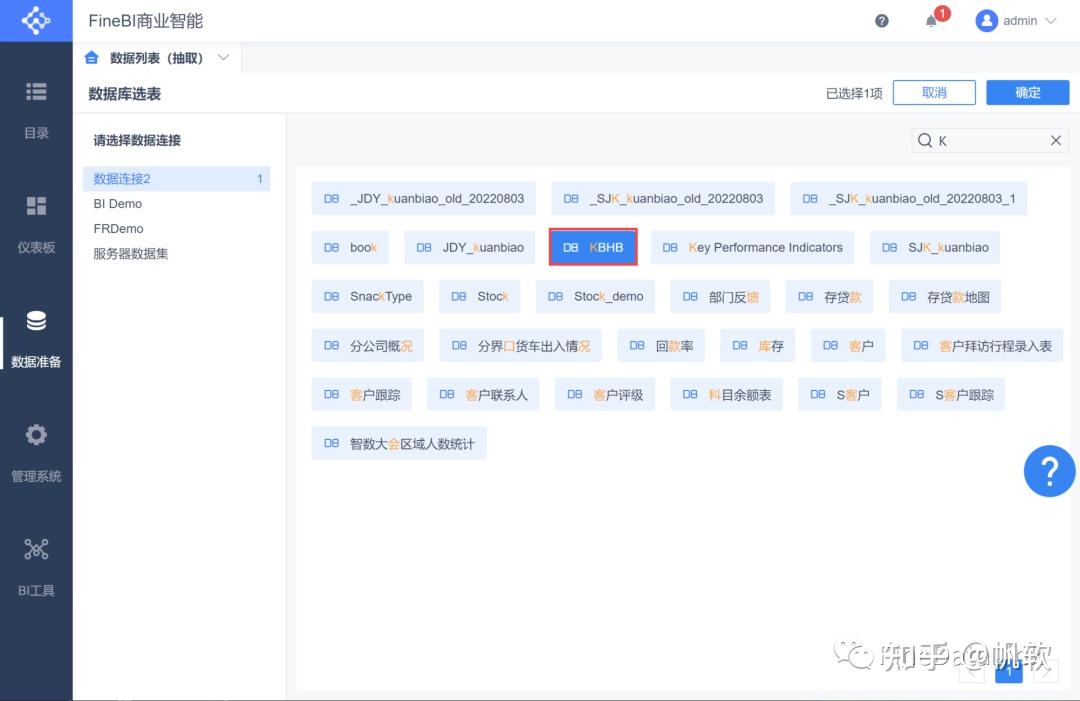Deselect the highlighted KBHB table
This screenshot has width=1080, height=701.
[x=592, y=246]
